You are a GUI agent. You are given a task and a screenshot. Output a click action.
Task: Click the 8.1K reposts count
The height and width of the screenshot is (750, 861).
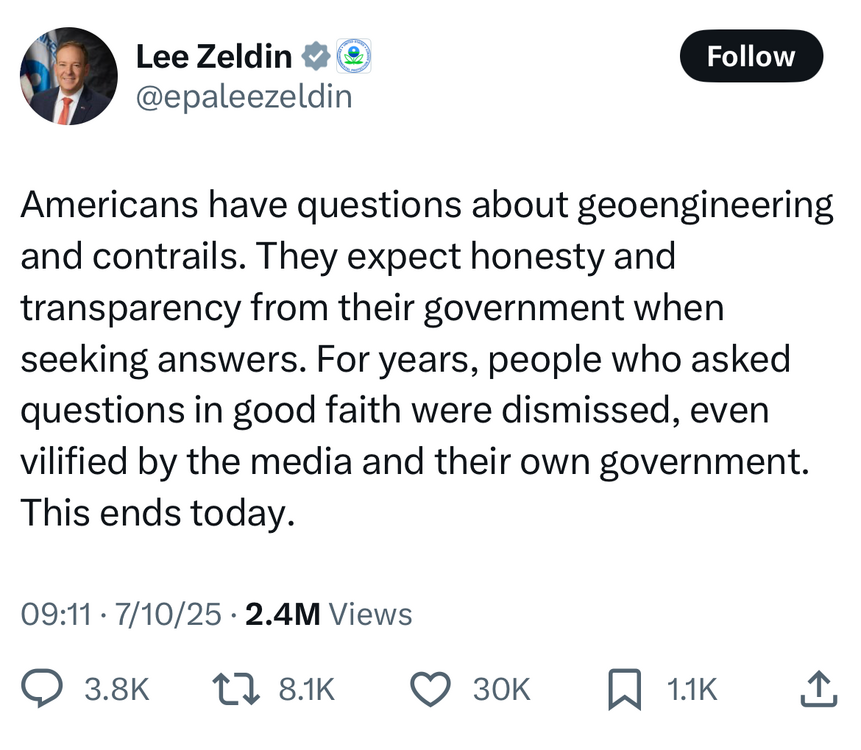click(x=307, y=689)
